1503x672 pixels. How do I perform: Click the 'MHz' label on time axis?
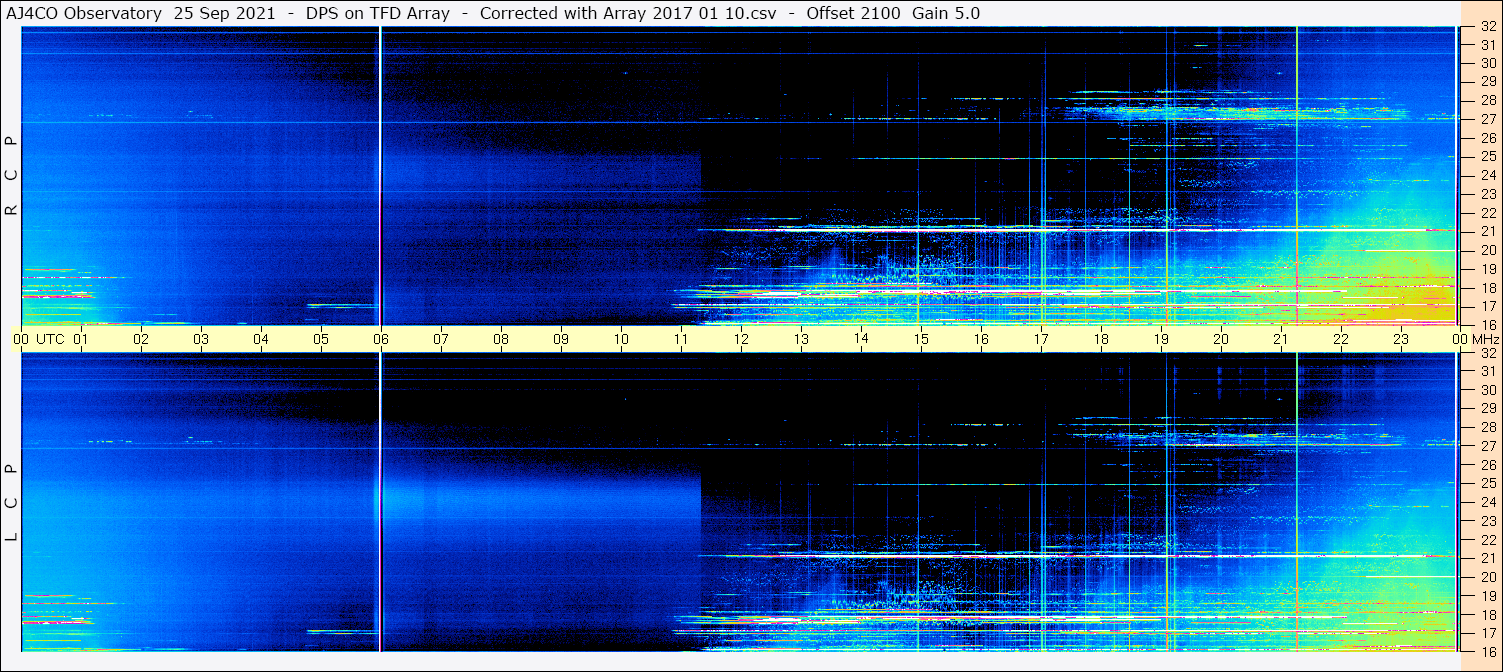coord(1485,339)
